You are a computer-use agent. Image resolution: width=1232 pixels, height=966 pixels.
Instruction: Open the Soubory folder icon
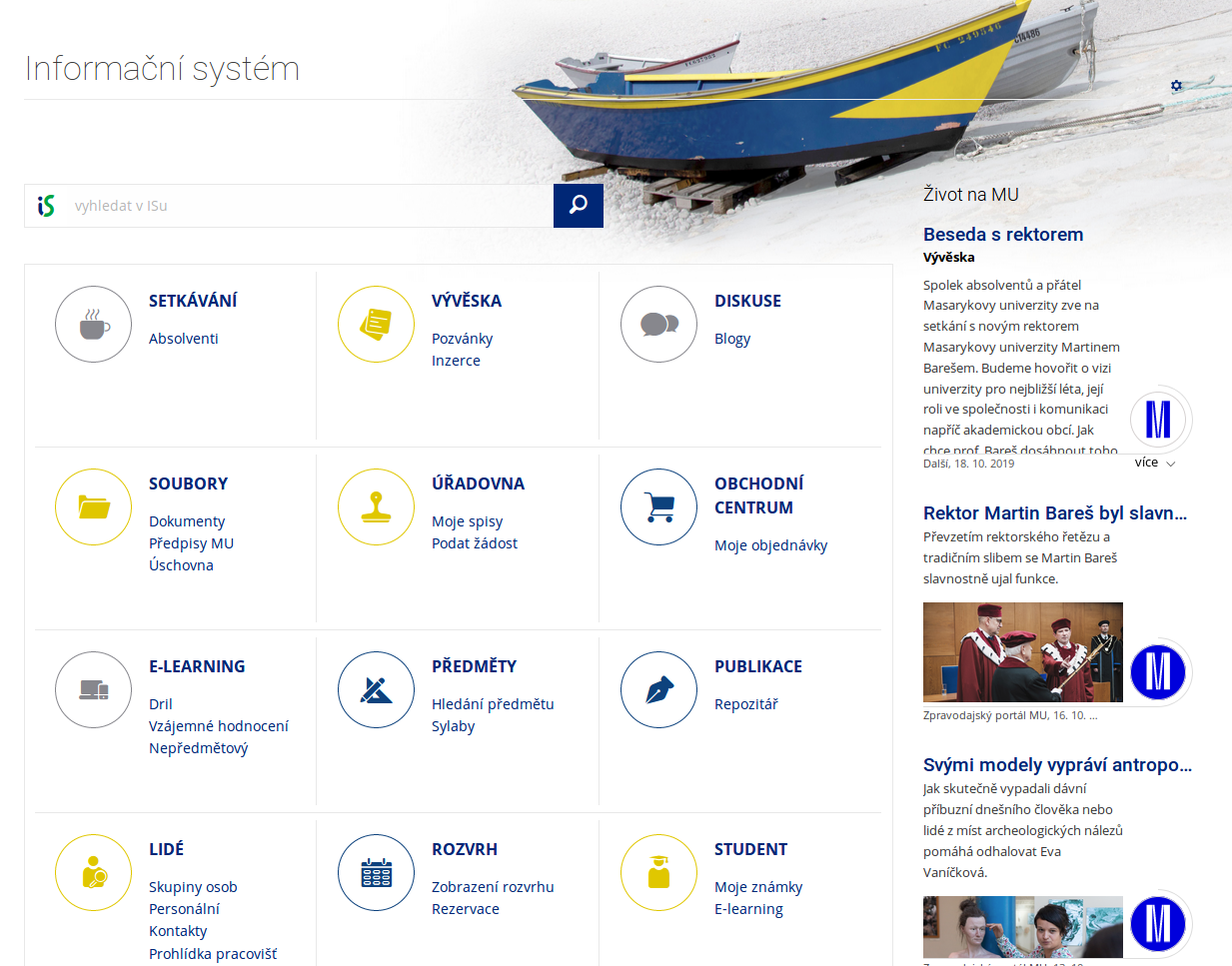pos(94,507)
